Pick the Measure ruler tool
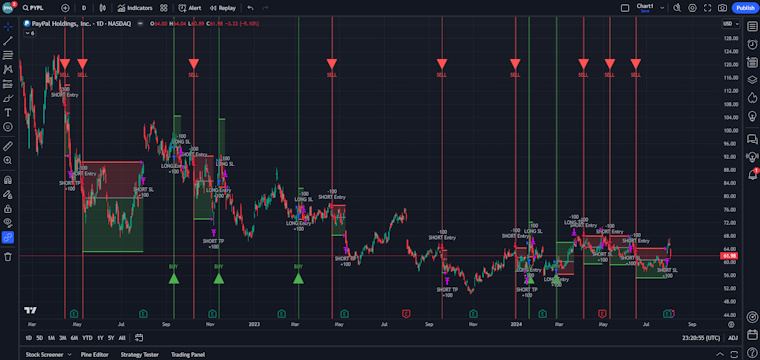Image resolution: width=760 pixels, height=360 pixels. 8,146
